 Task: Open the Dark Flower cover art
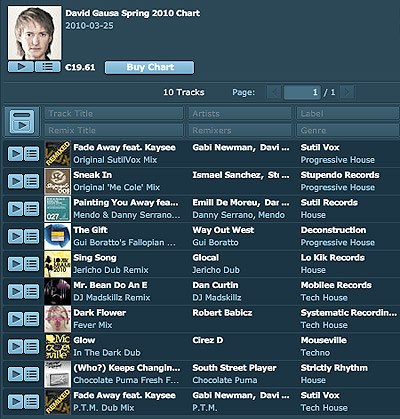[x=58, y=319]
